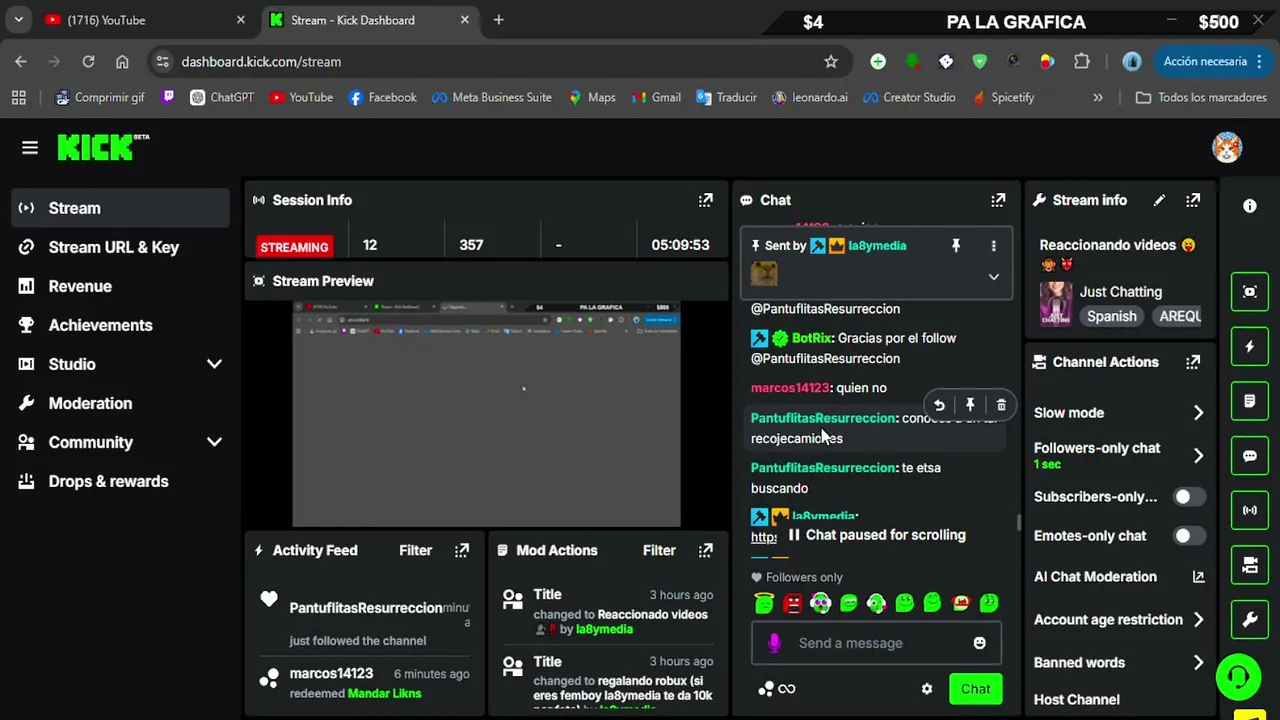Toggle Emotes-only chat switch

(1188, 536)
